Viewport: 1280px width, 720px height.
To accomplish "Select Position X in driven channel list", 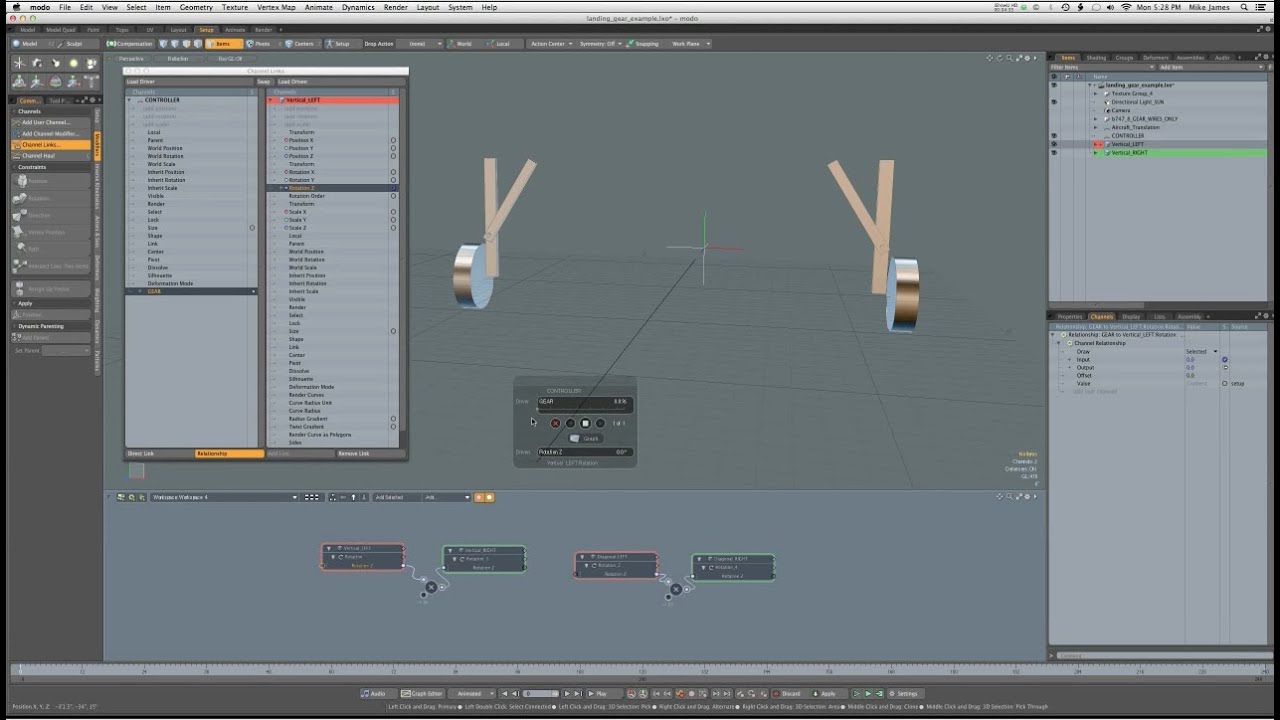I will click(330, 140).
